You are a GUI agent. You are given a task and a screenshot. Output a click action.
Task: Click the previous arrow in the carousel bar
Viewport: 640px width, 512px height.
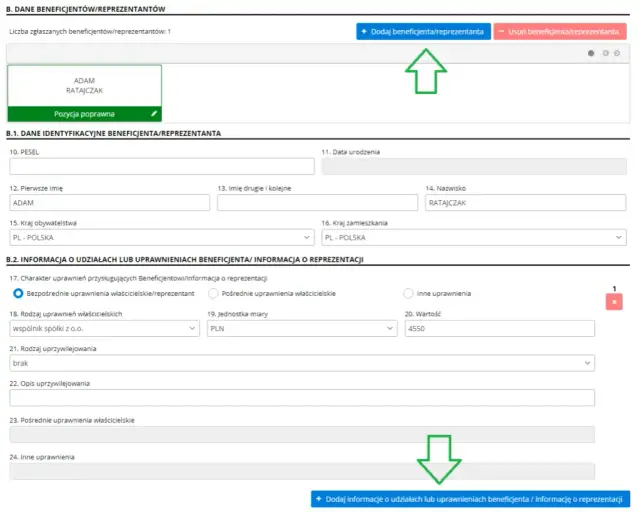[x=606, y=54]
